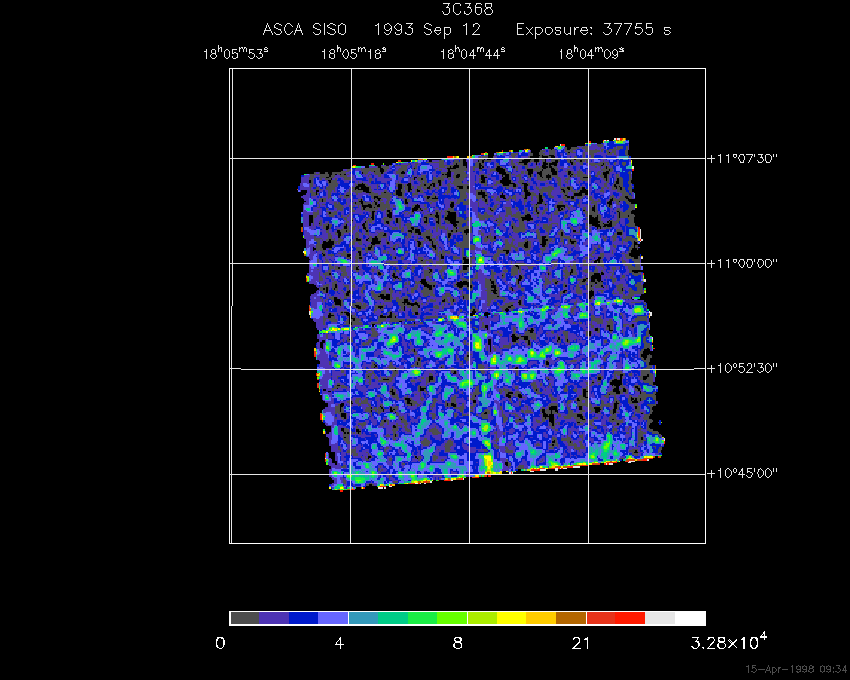Image resolution: width=850 pixels, height=680 pixels.
Task: Click the 18h04m44s right ascension label
Action: point(473,53)
